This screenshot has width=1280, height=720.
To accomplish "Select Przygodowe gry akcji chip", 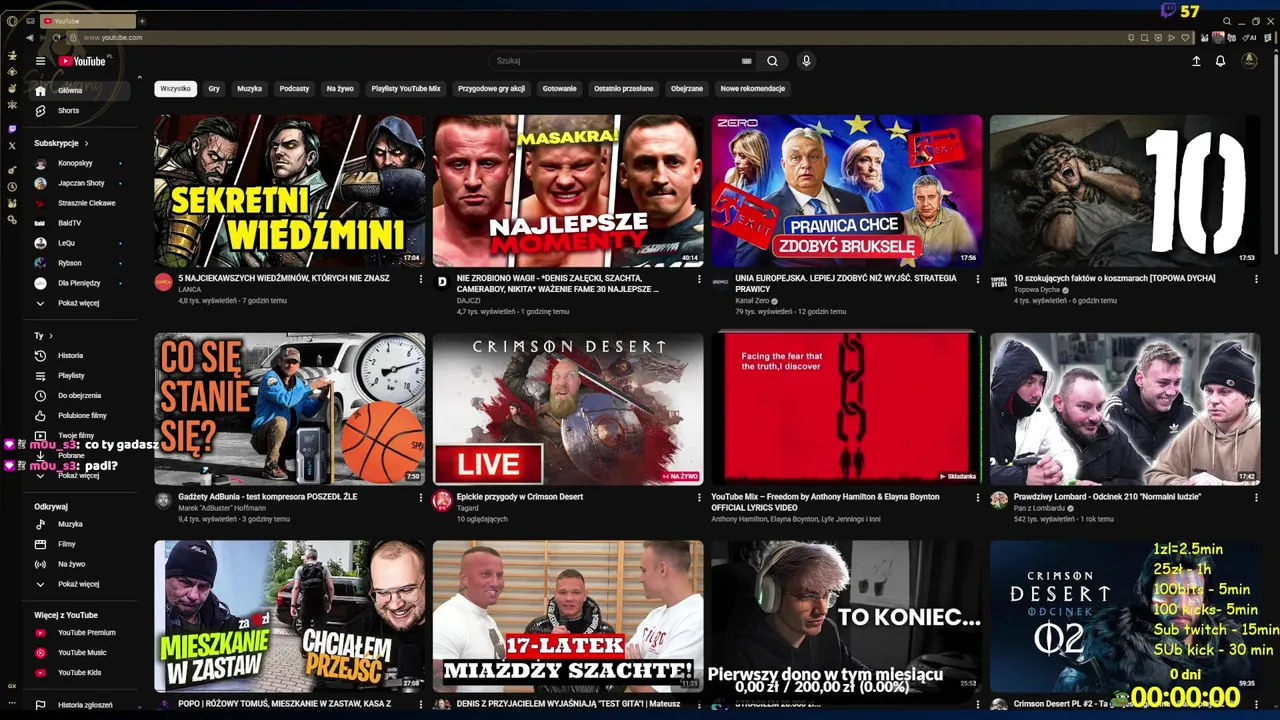I will pos(491,88).
